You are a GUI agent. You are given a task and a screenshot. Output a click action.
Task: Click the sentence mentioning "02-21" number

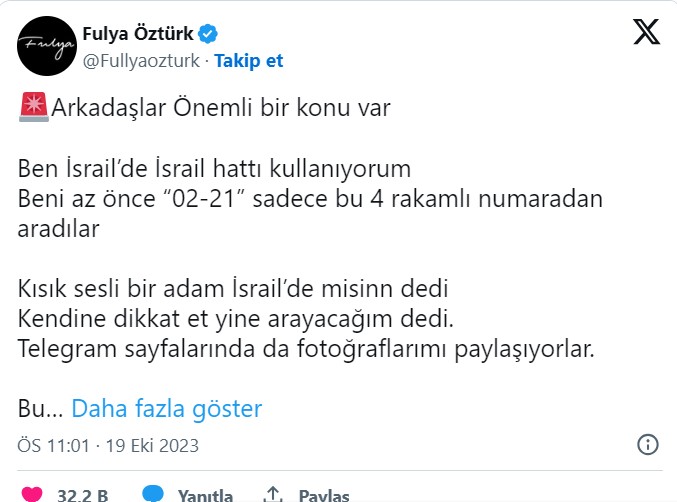(310, 198)
